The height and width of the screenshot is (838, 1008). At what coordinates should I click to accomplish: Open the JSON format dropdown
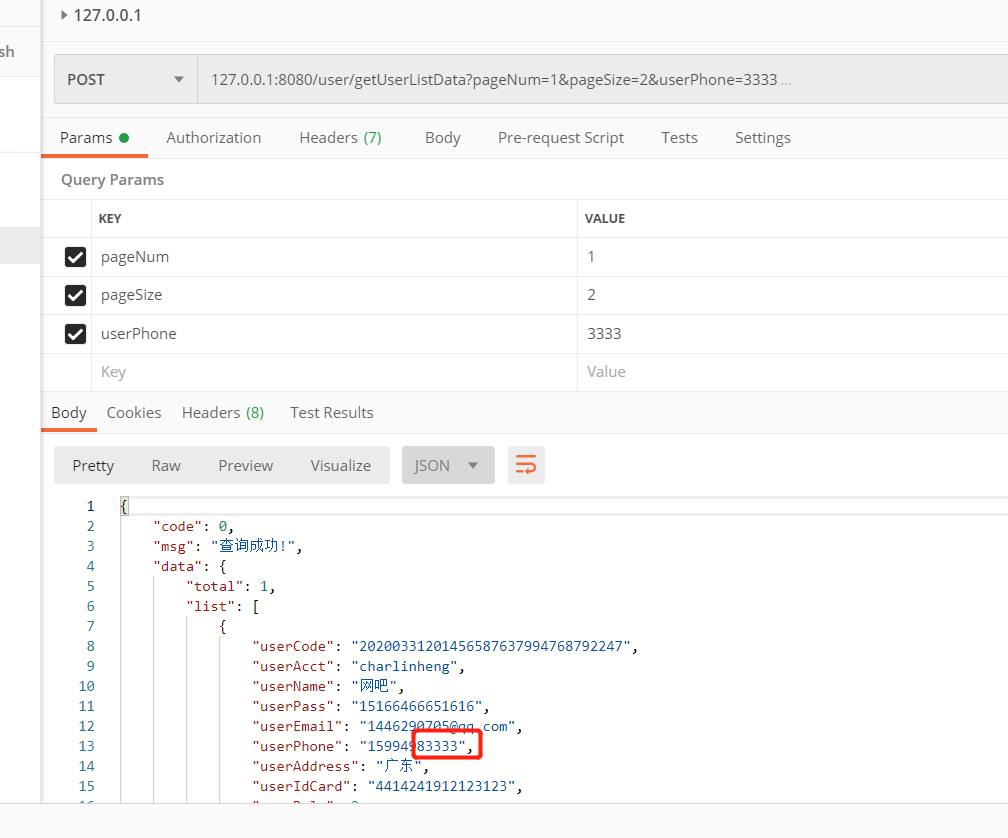point(448,465)
